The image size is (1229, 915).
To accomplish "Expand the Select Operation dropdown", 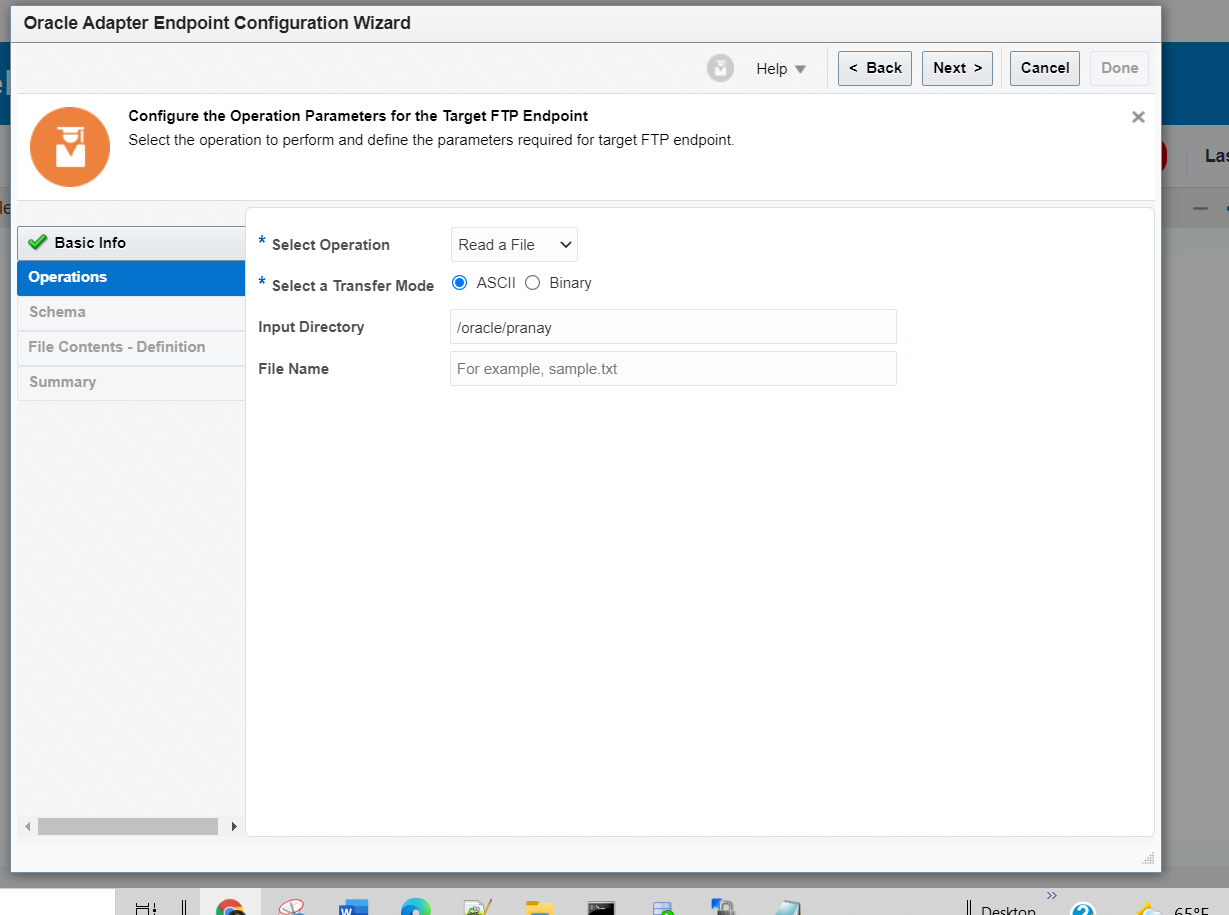I will point(514,245).
